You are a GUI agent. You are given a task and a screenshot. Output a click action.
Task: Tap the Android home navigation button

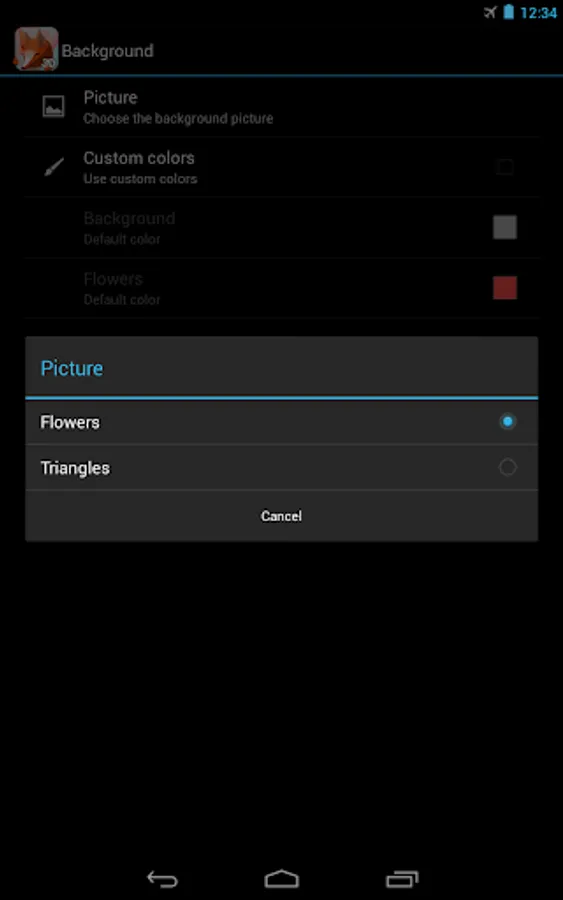coord(281,879)
